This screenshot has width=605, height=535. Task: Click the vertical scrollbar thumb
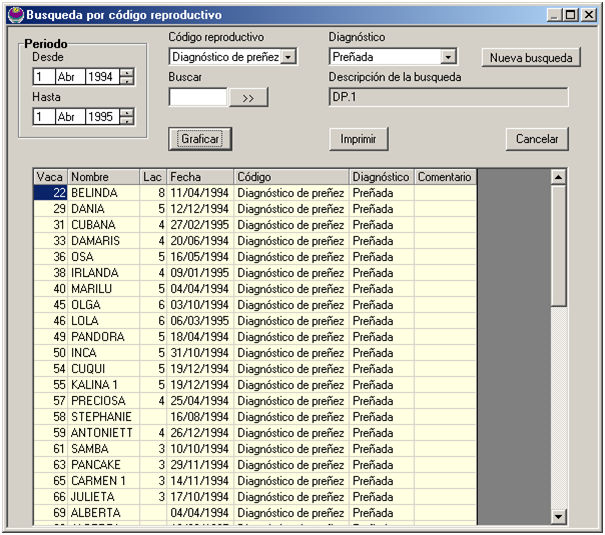point(558,246)
